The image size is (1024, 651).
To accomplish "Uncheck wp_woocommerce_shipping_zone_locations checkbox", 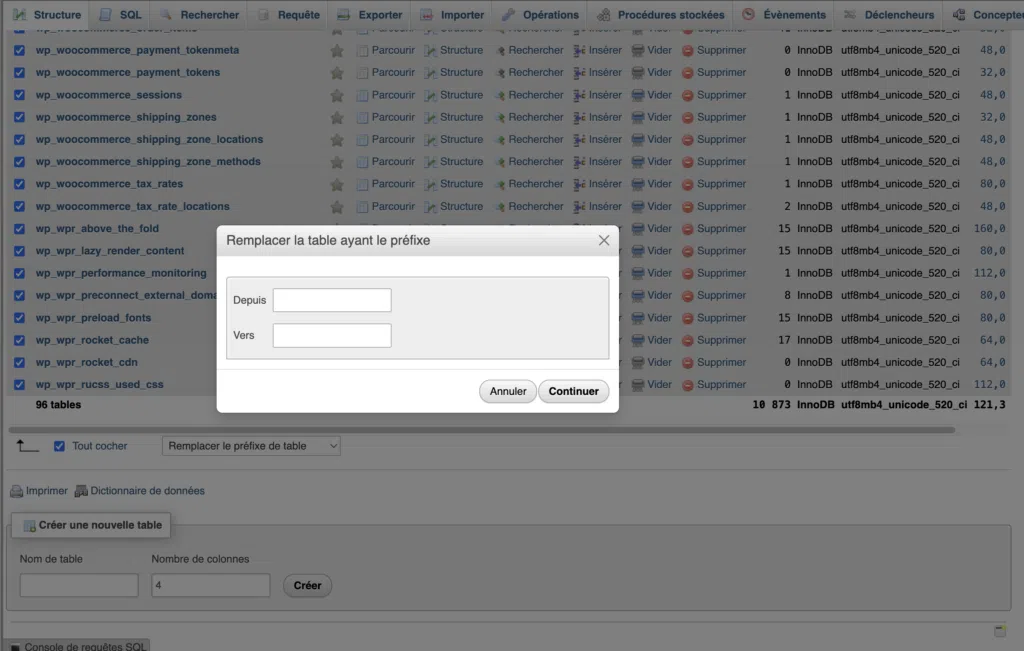I will (20, 140).
